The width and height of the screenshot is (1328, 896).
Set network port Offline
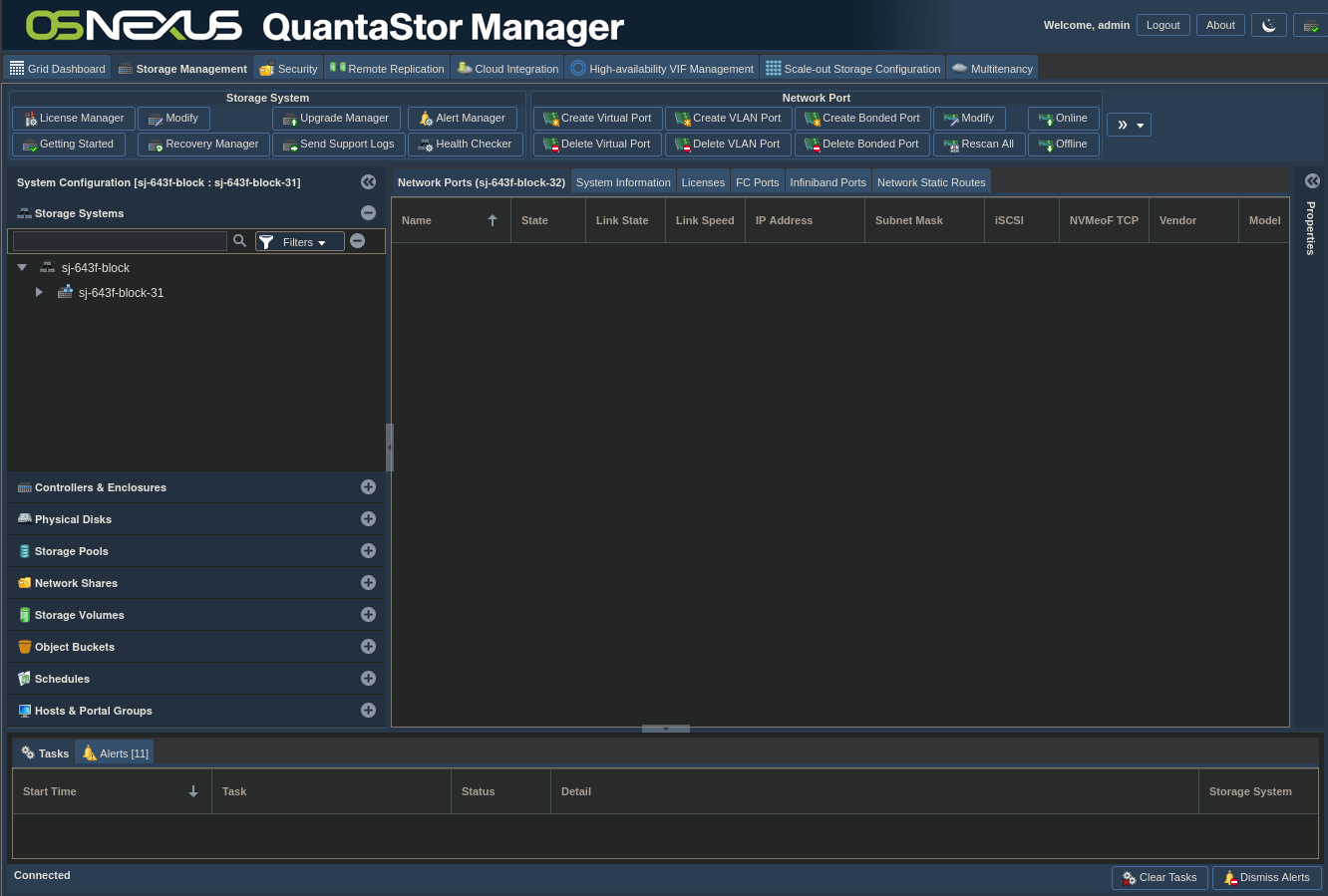pyautogui.click(x=1063, y=145)
